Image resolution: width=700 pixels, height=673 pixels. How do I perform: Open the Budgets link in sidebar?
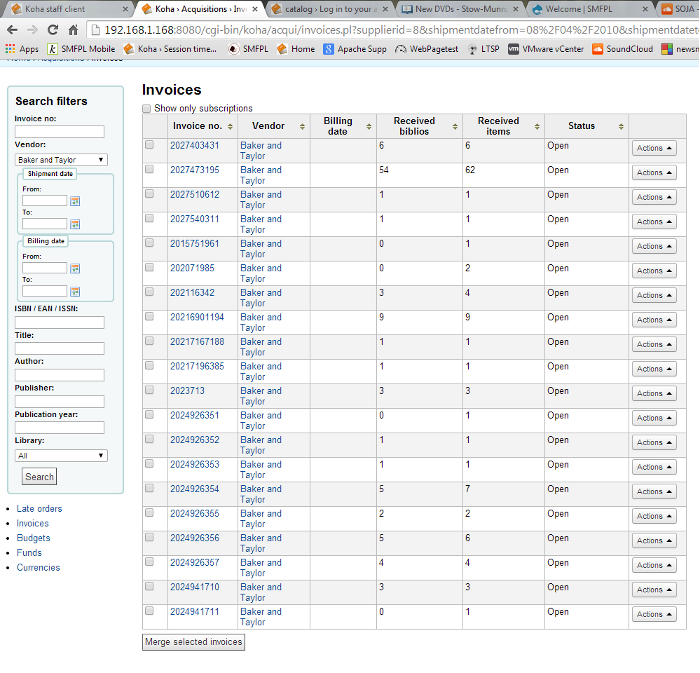pos(33,538)
